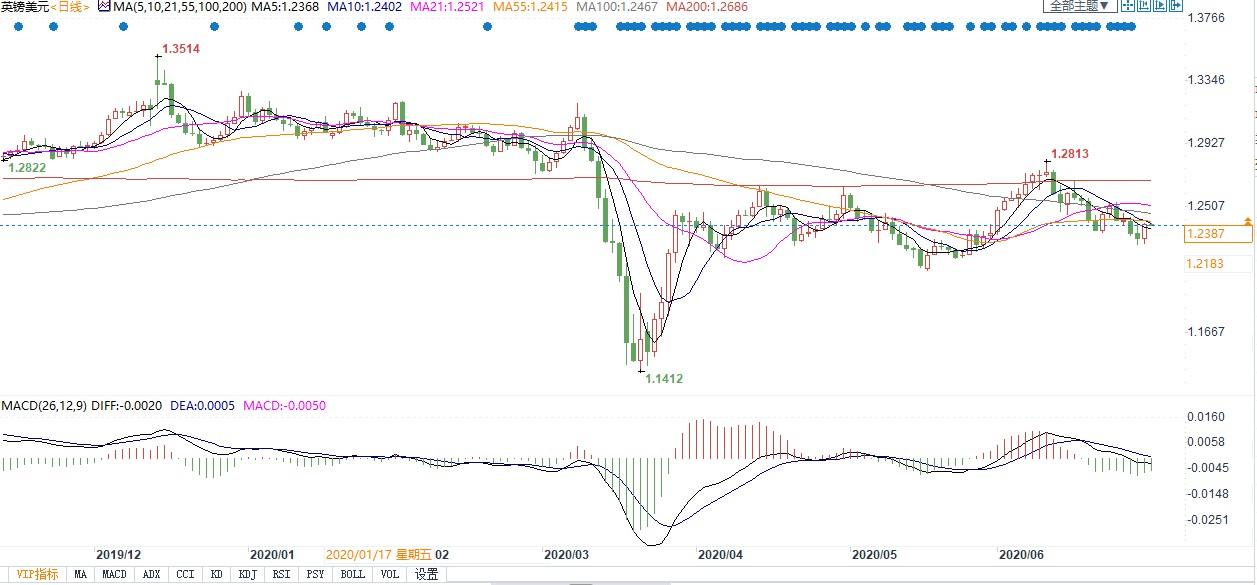
Task: Click the MACD(26,12,9) indicator label
Action: click(43, 406)
